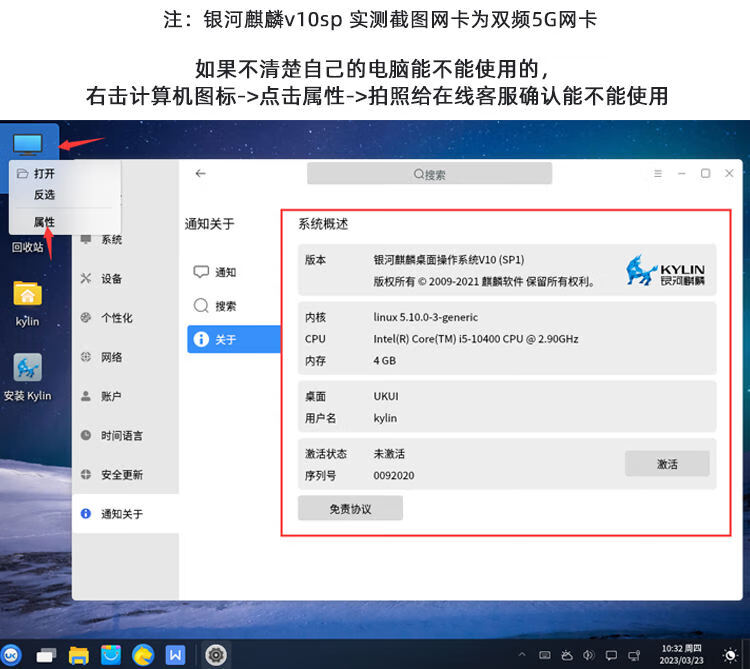Image resolution: width=750 pixels, height=669 pixels.
Task: Click the settings search box
Action: [x=429, y=174]
